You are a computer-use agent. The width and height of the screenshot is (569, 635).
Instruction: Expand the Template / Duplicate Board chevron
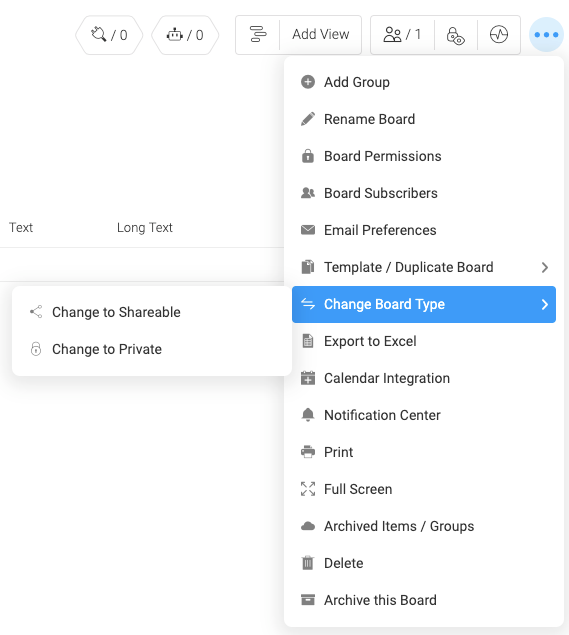(545, 267)
